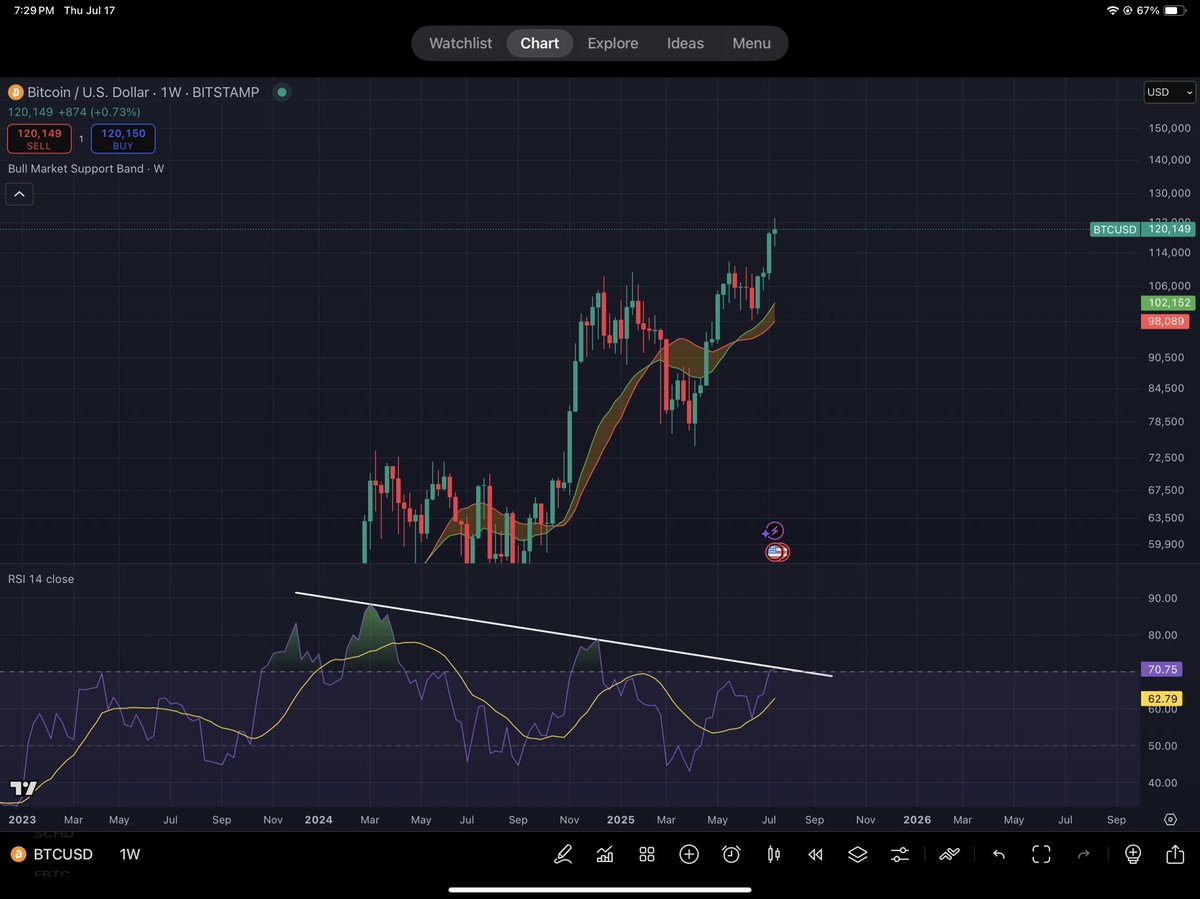The width and height of the screenshot is (1200, 899).
Task: Tap the replay rewind icon
Action: click(x=815, y=854)
